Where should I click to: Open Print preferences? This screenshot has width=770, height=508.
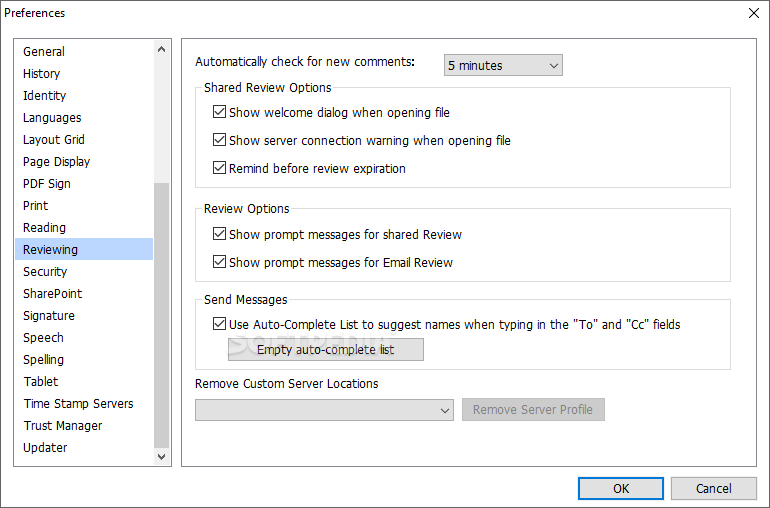(83, 206)
